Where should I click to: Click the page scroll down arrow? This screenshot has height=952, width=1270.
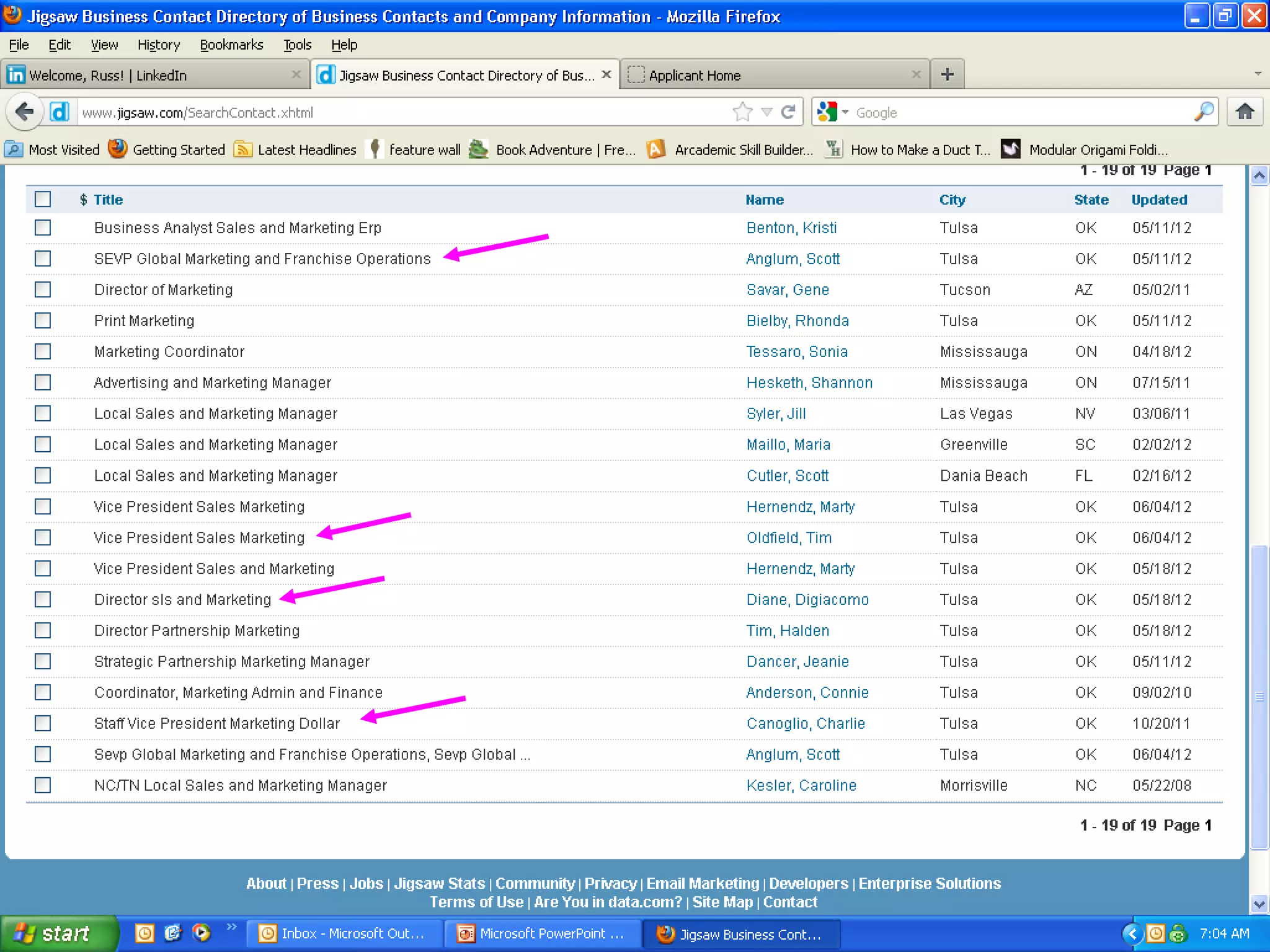(x=1259, y=904)
